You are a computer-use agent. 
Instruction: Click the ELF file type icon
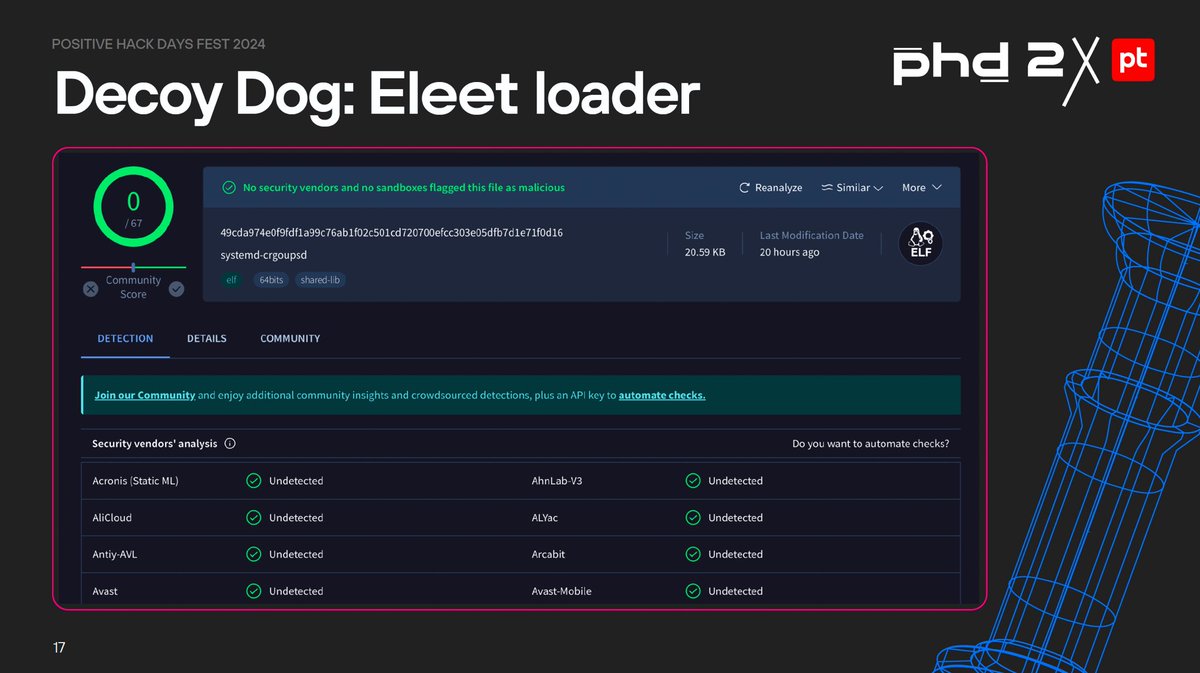coord(920,244)
